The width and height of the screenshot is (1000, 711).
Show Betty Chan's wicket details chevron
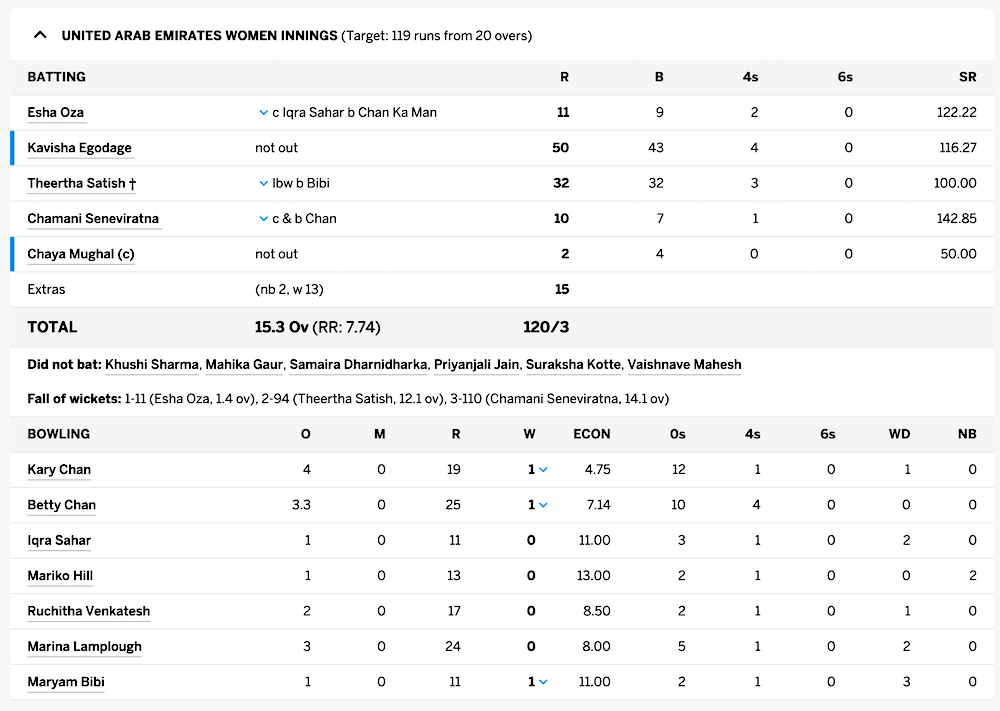pyautogui.click(x=543, y=505)
